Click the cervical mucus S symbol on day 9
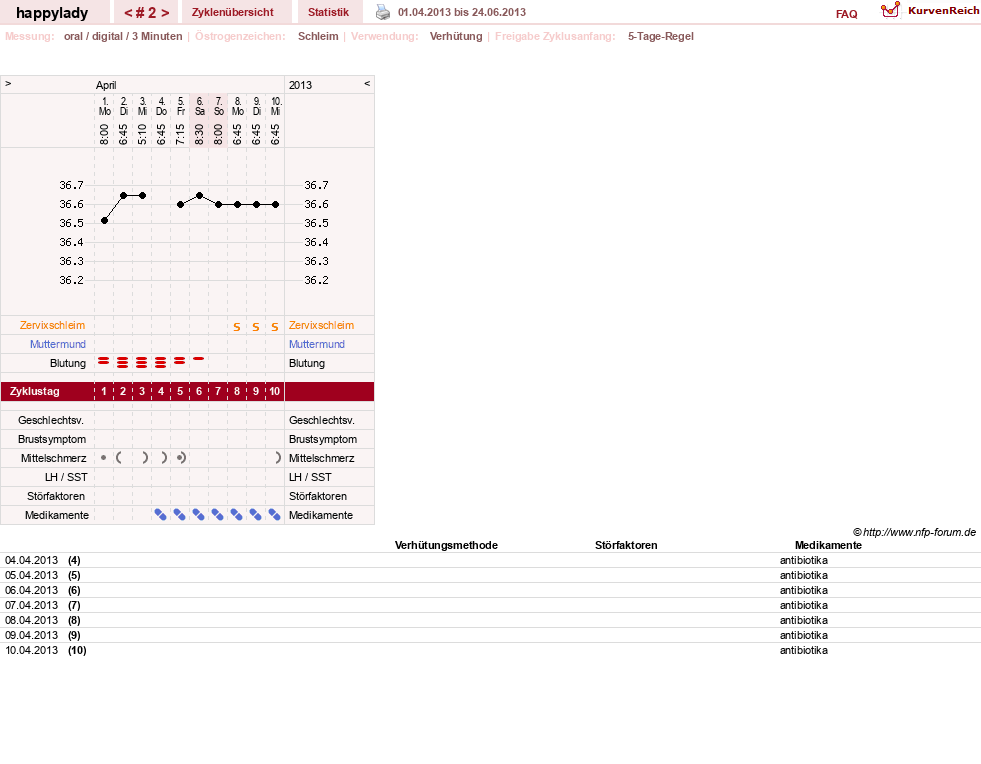This screenshot has height=764, width=981. [x=256, y=327]
